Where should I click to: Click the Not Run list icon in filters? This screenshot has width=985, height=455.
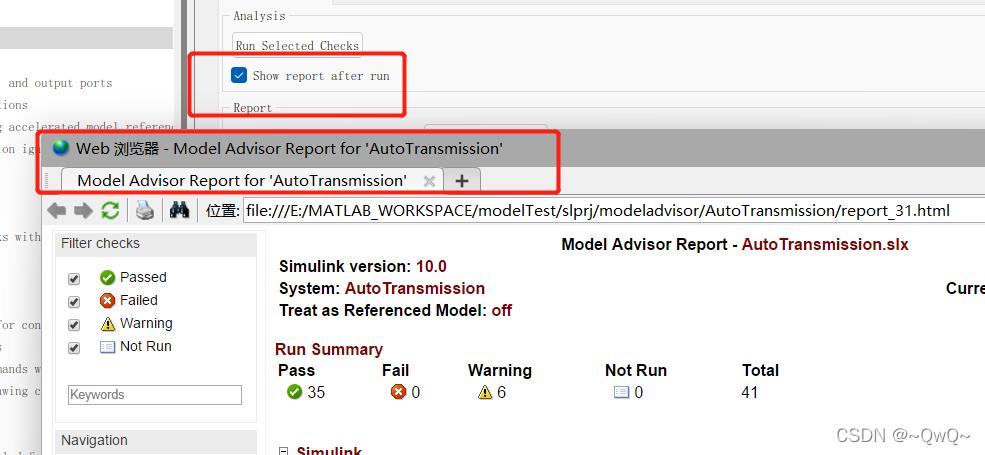coord(107,346)
